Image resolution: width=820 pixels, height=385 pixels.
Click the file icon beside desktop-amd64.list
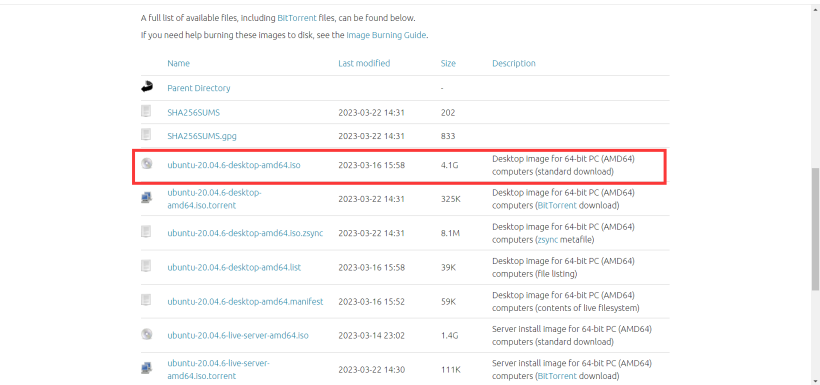[x=146, y=266]
